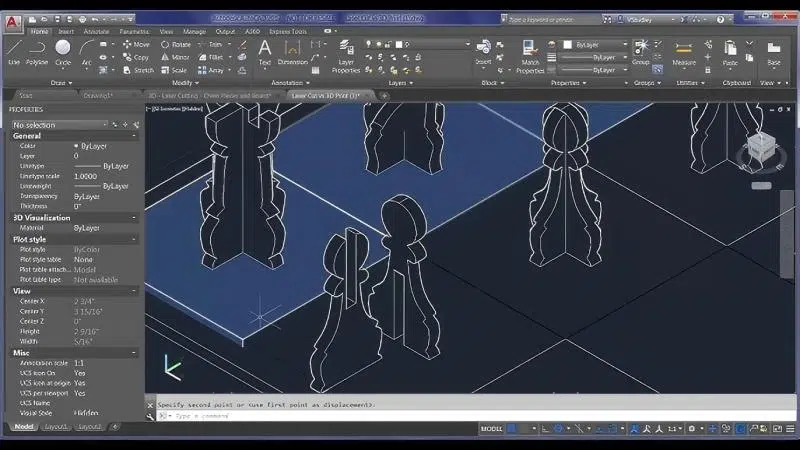Select the Arc tool

pos(86,52)
